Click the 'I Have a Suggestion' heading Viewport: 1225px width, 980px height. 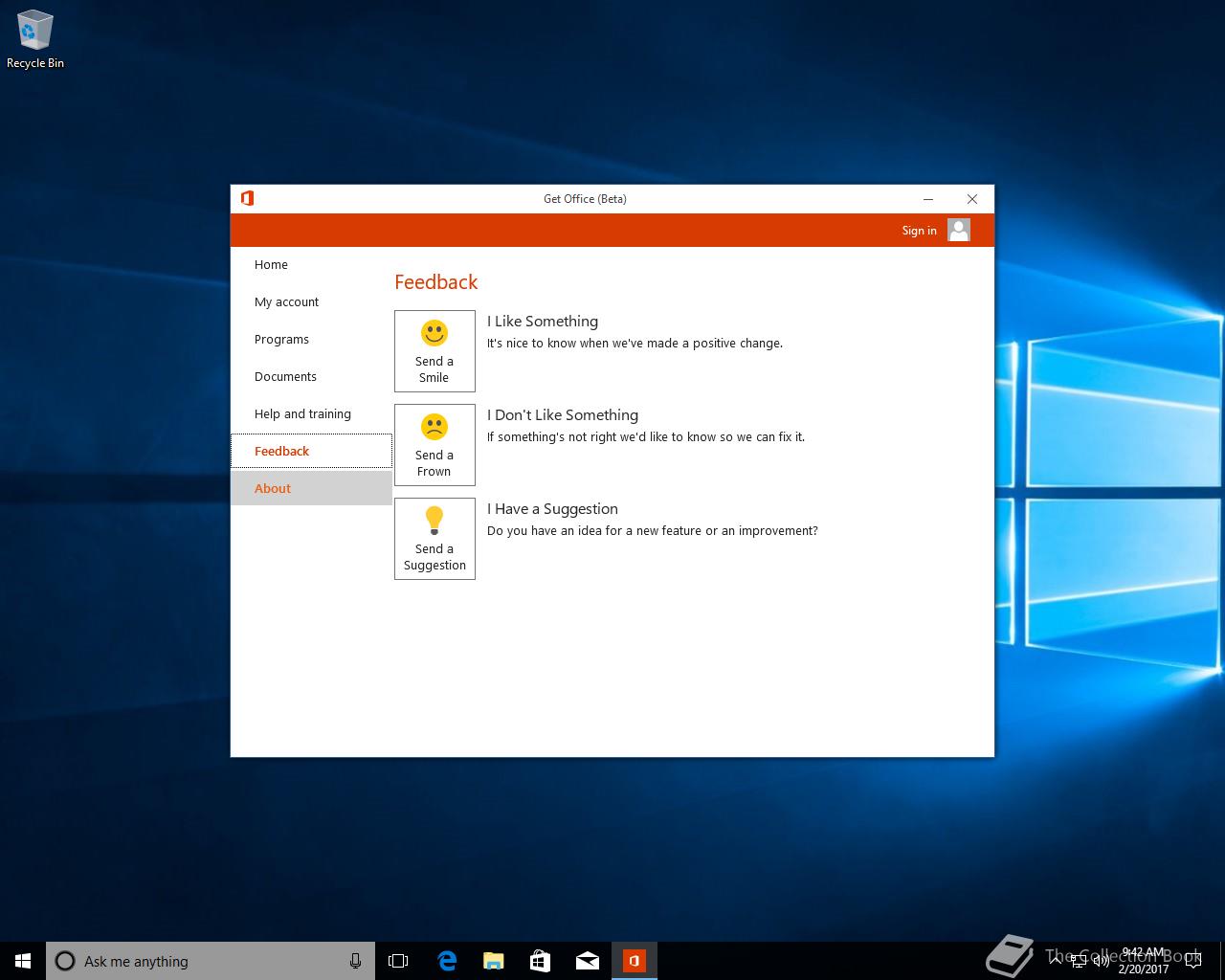pyautogui.click(x=552, y=509)
